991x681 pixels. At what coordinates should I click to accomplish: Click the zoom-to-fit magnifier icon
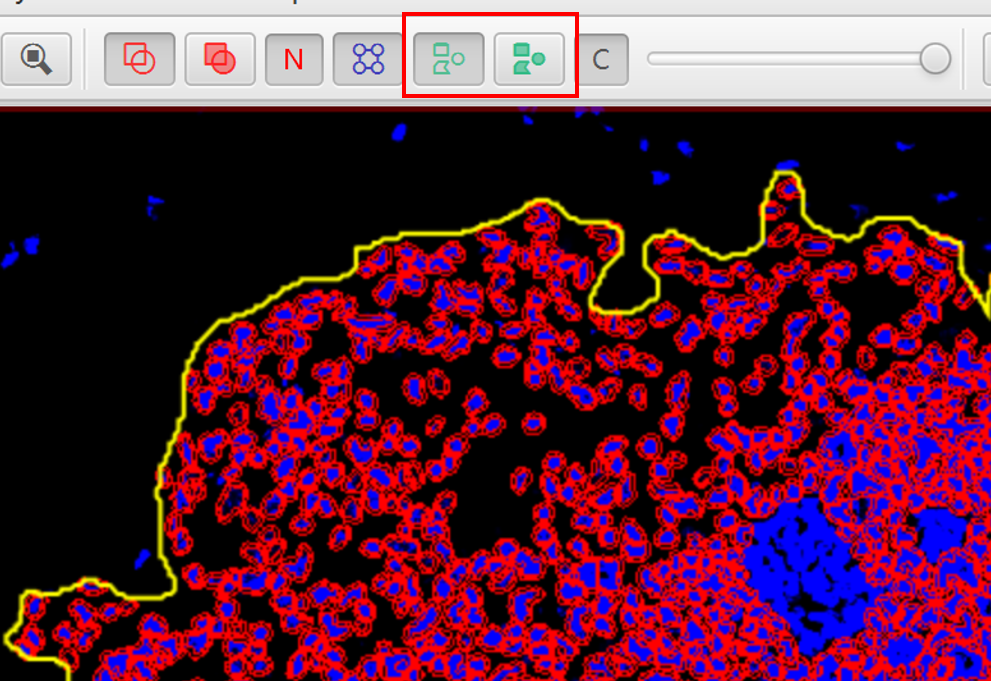click(x=36, y=60)
